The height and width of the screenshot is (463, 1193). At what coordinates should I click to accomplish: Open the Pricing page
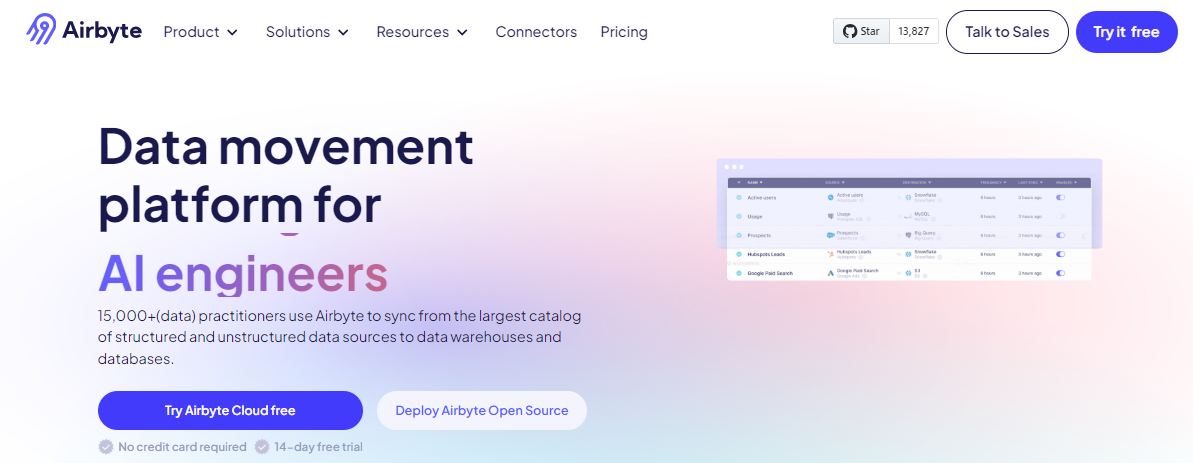click(624, 32)
